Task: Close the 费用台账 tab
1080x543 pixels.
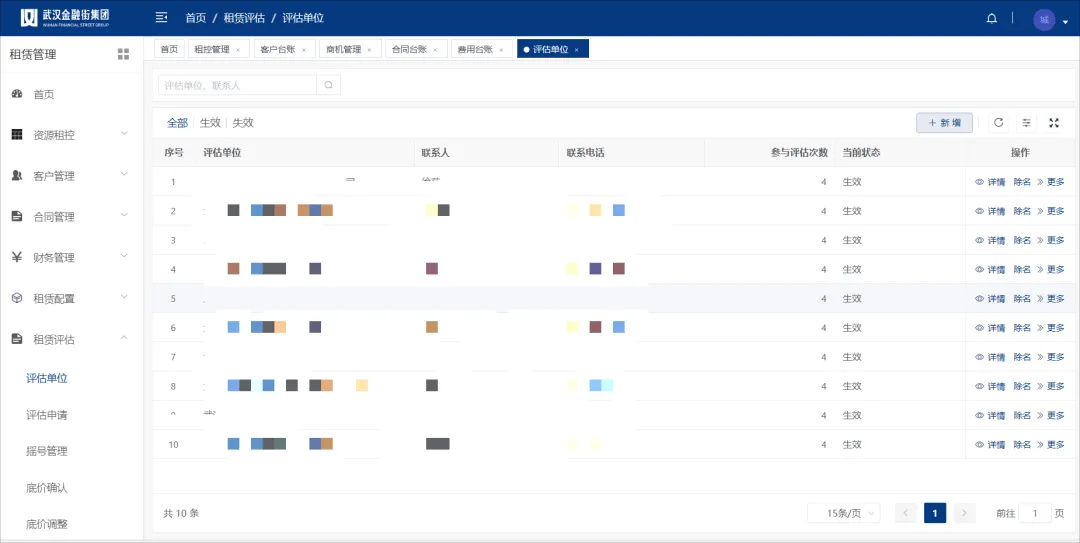Action: (x=501, y=50)
